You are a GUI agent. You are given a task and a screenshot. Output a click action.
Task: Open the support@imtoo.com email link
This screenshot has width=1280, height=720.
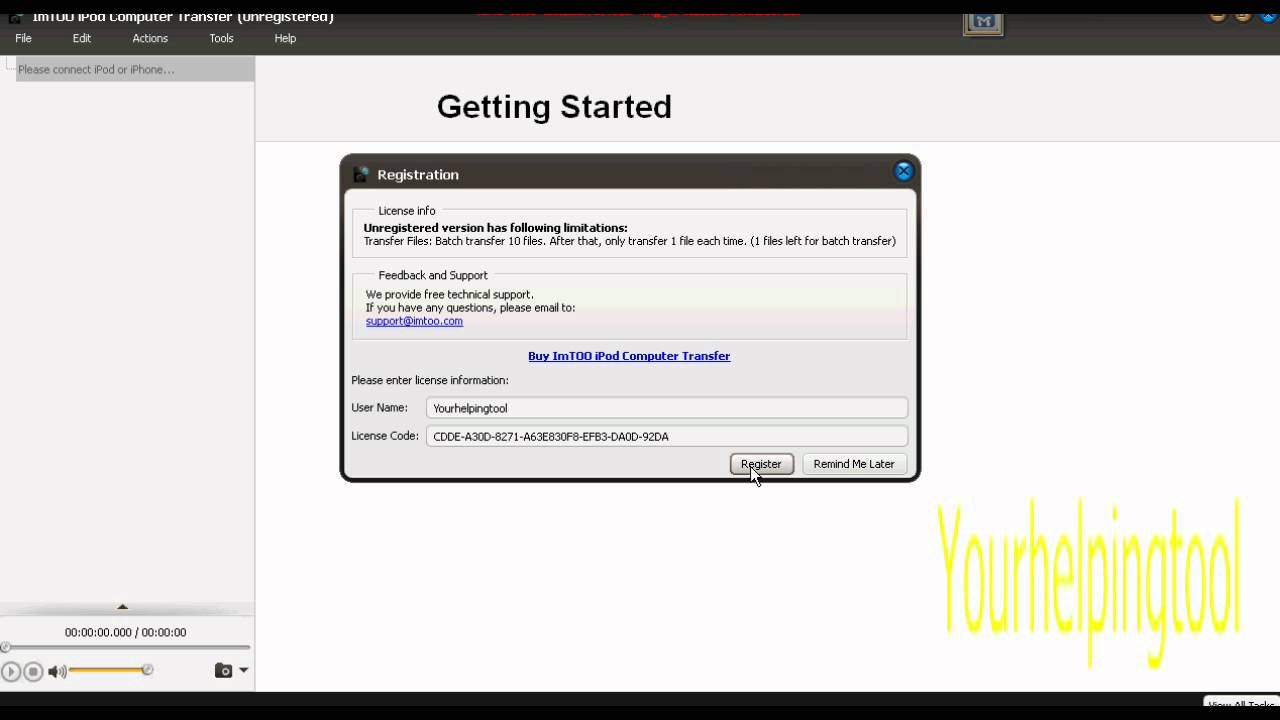pos(414,321)
